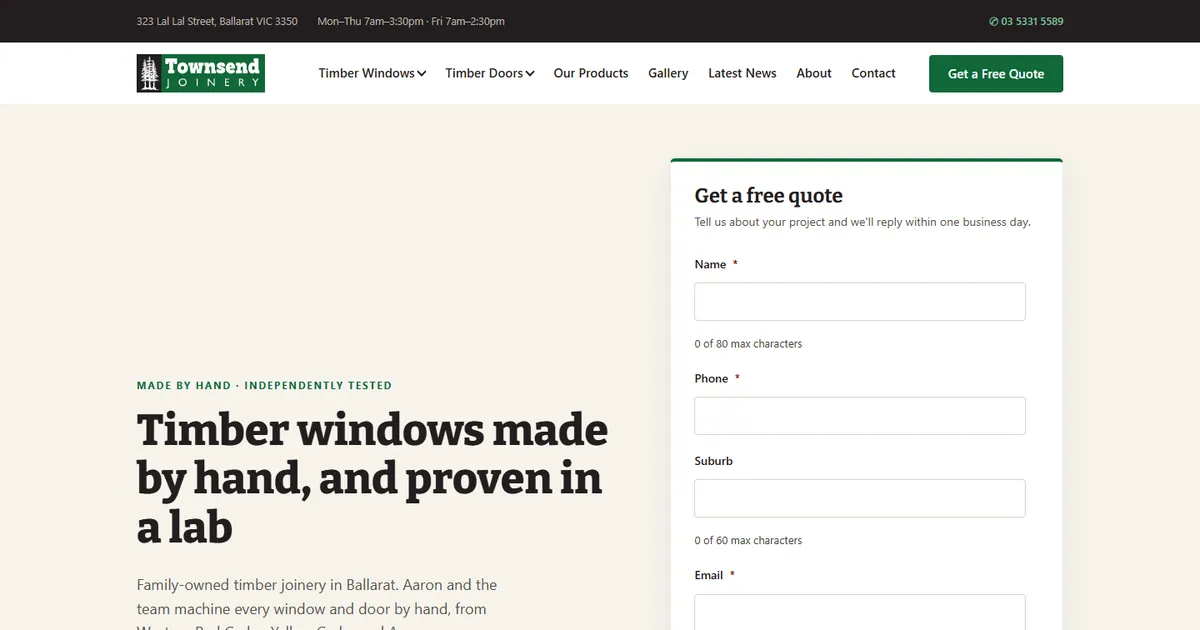Open the About menu item
This screenshot has height=630, width=1200.
[814, 73]
